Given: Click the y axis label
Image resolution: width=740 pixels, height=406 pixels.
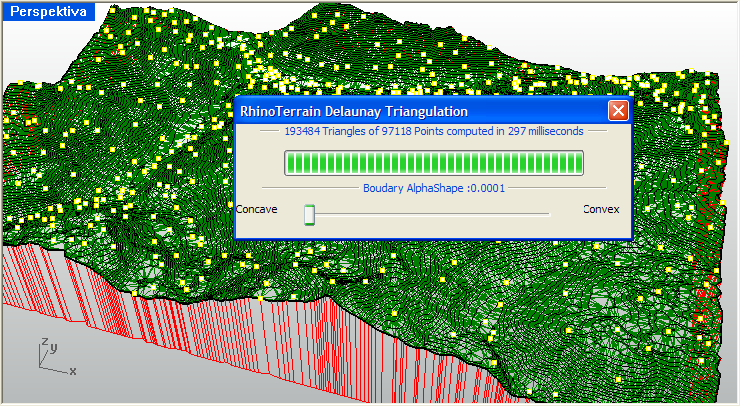Looking at the screenshot, I should click(x=53, y=348).
